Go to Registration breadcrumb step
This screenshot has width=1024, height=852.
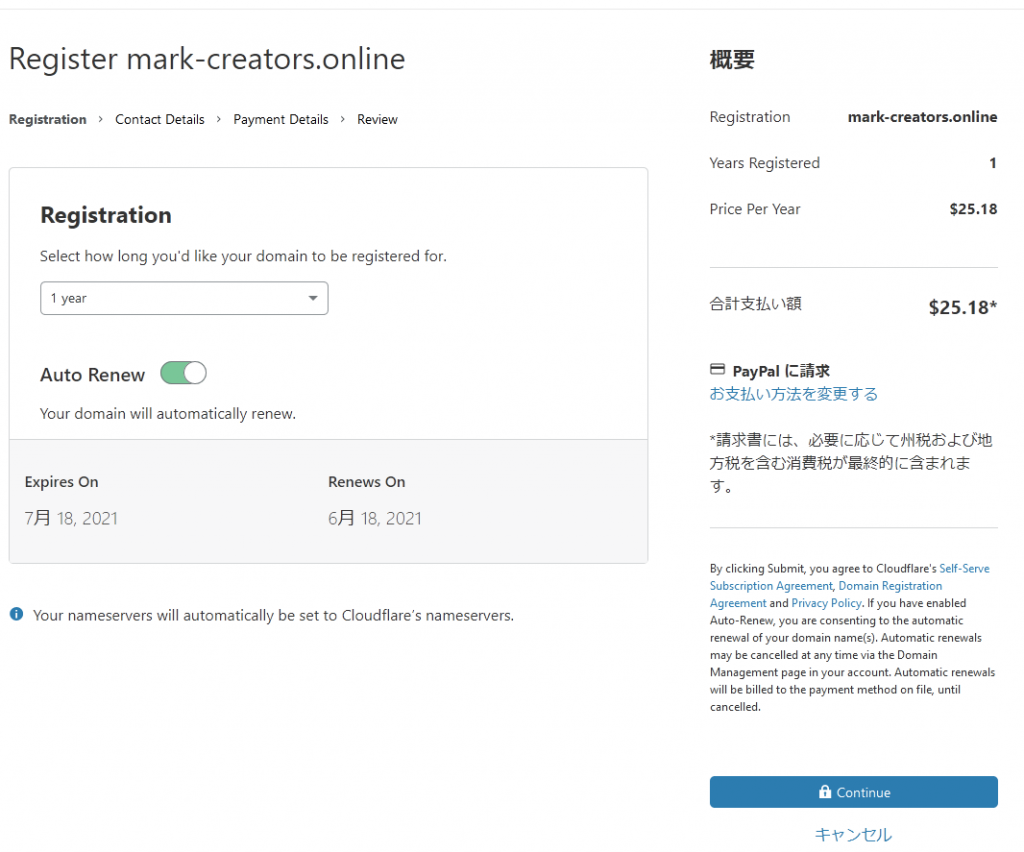coord(48,119)
